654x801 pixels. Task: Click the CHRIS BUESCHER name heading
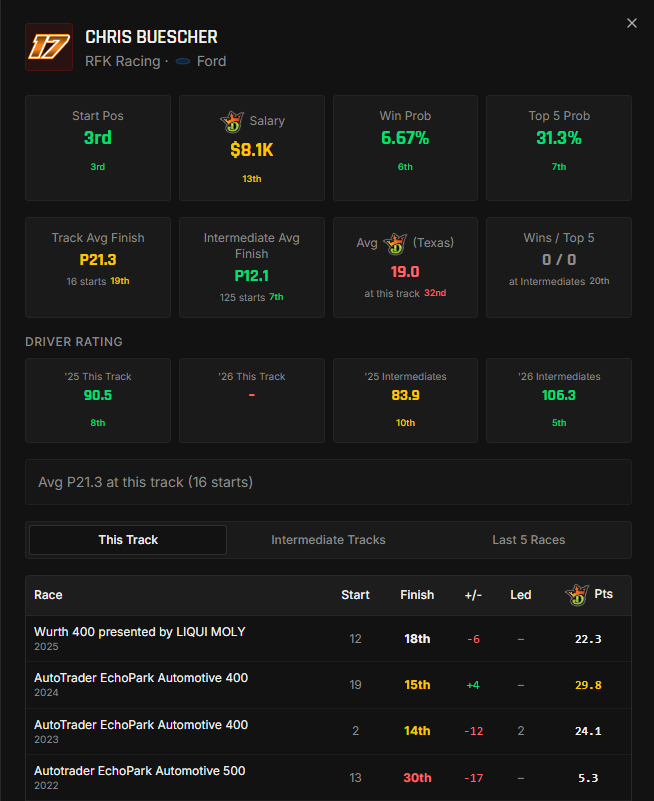coord(151,37)
